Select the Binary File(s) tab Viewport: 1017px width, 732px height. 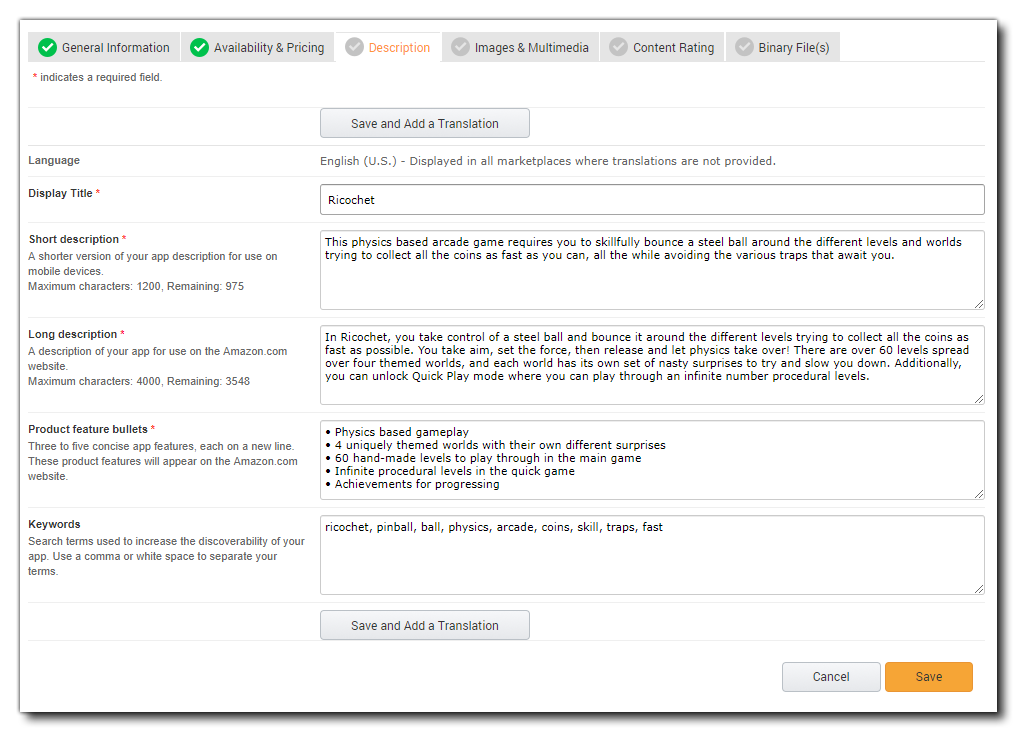point(793,47)
